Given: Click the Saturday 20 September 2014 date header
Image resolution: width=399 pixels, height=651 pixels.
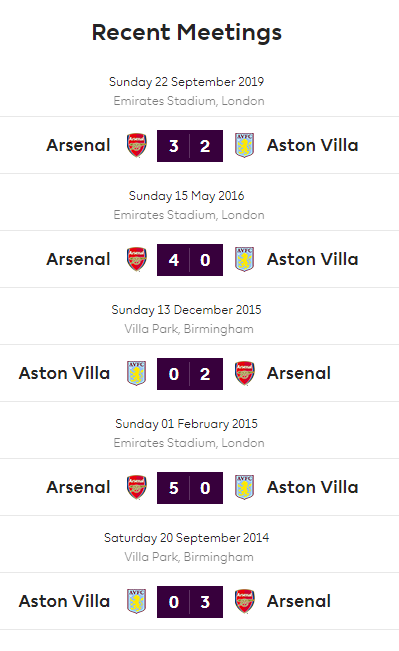Looking at the screenshot, I should pyautogui.click(x=186, y=538).
